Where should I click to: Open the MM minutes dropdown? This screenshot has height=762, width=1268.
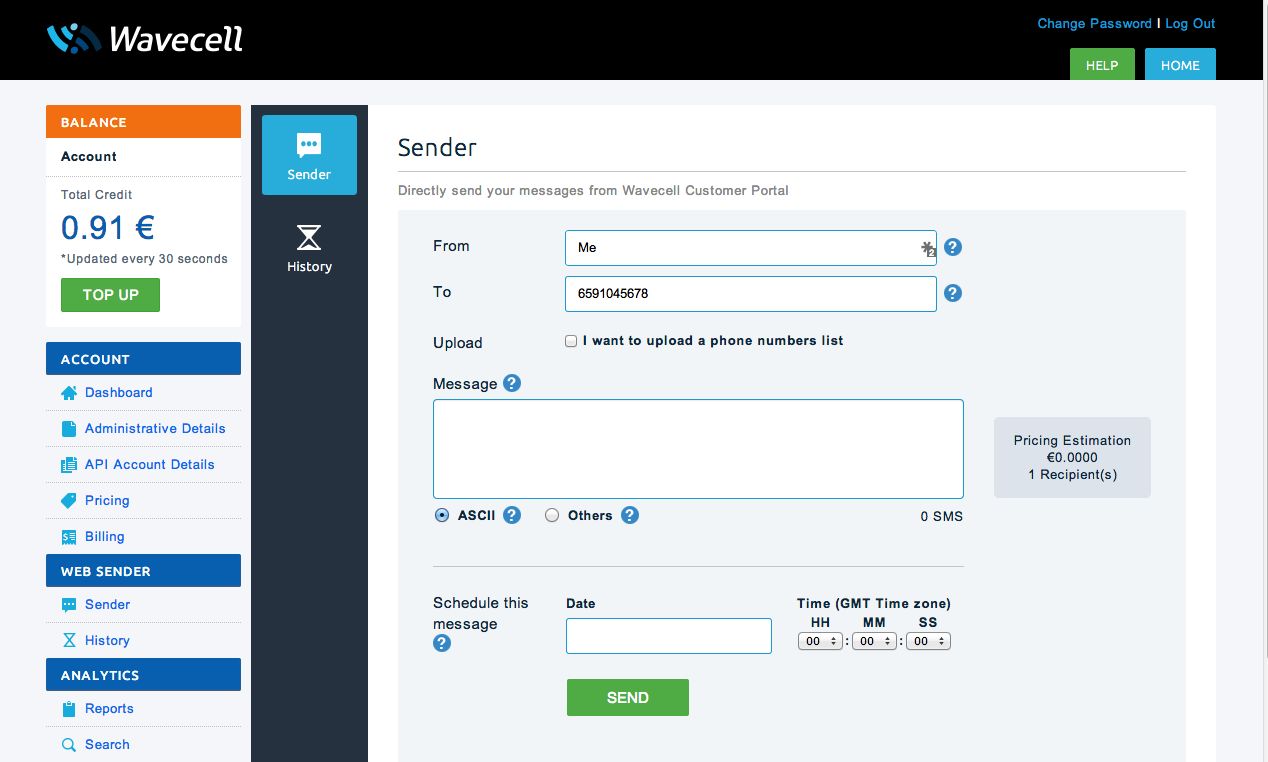(x=874, y=641)
